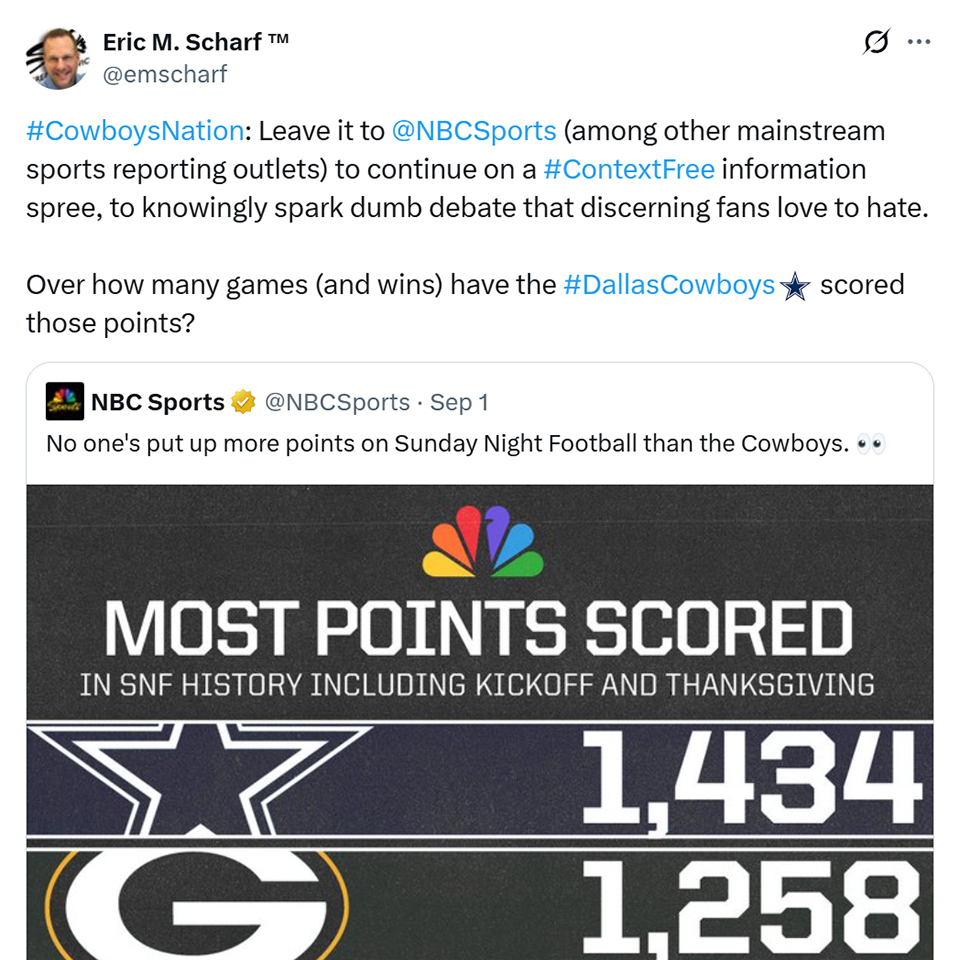Screen dimensions: 960x960
Task: Open the #ContextFree hashtag
Action: (628, 169)
